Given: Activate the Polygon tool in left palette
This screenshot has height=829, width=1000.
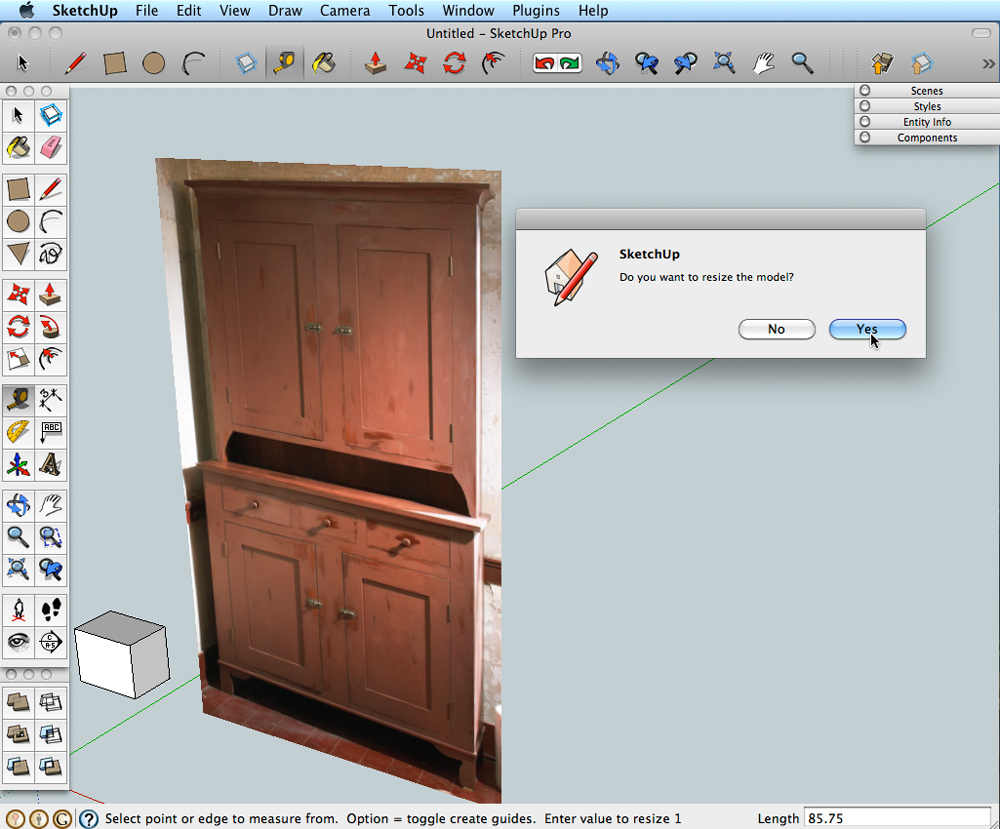Looking at the screenshot, I should click(18, 254).
